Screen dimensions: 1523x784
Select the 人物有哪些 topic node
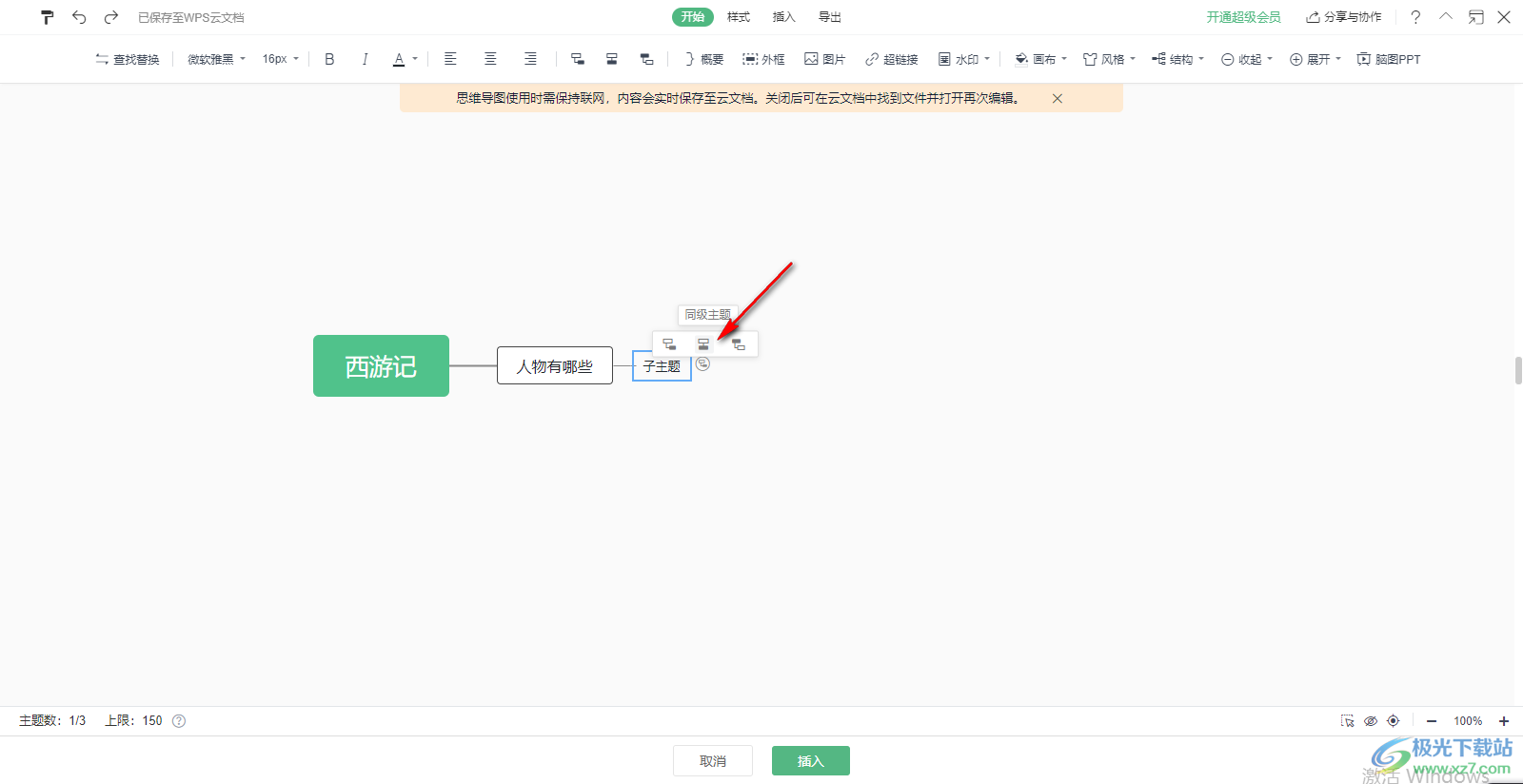coord(555,365)
